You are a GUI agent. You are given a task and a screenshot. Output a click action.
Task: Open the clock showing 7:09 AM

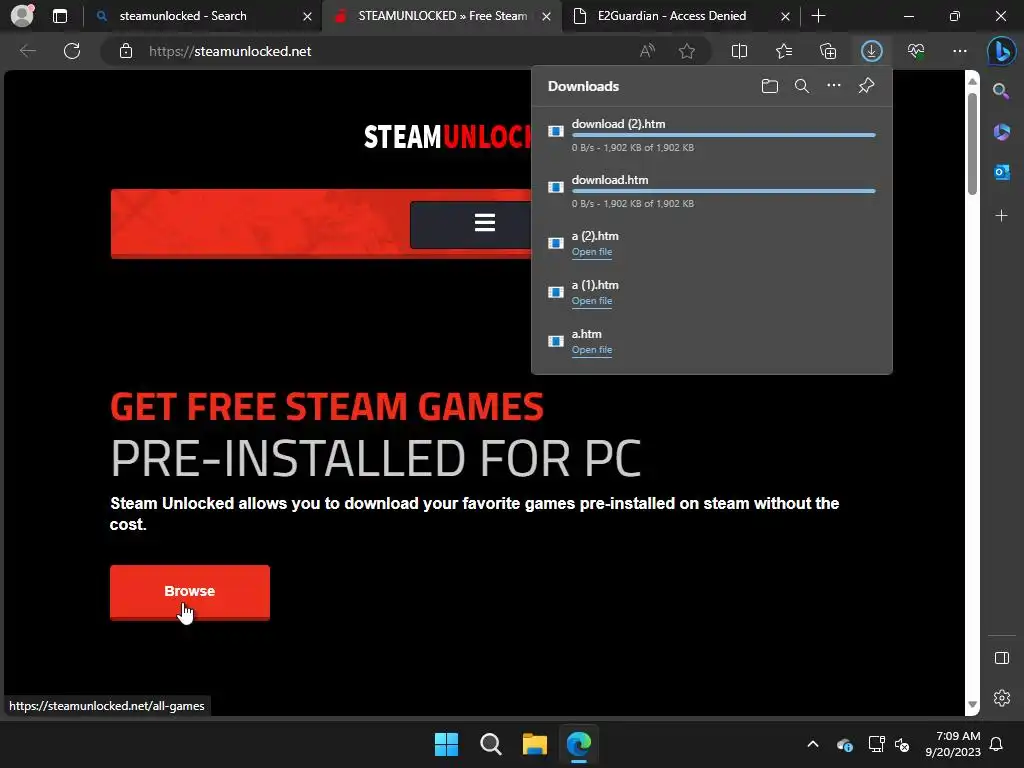[953, 744]
